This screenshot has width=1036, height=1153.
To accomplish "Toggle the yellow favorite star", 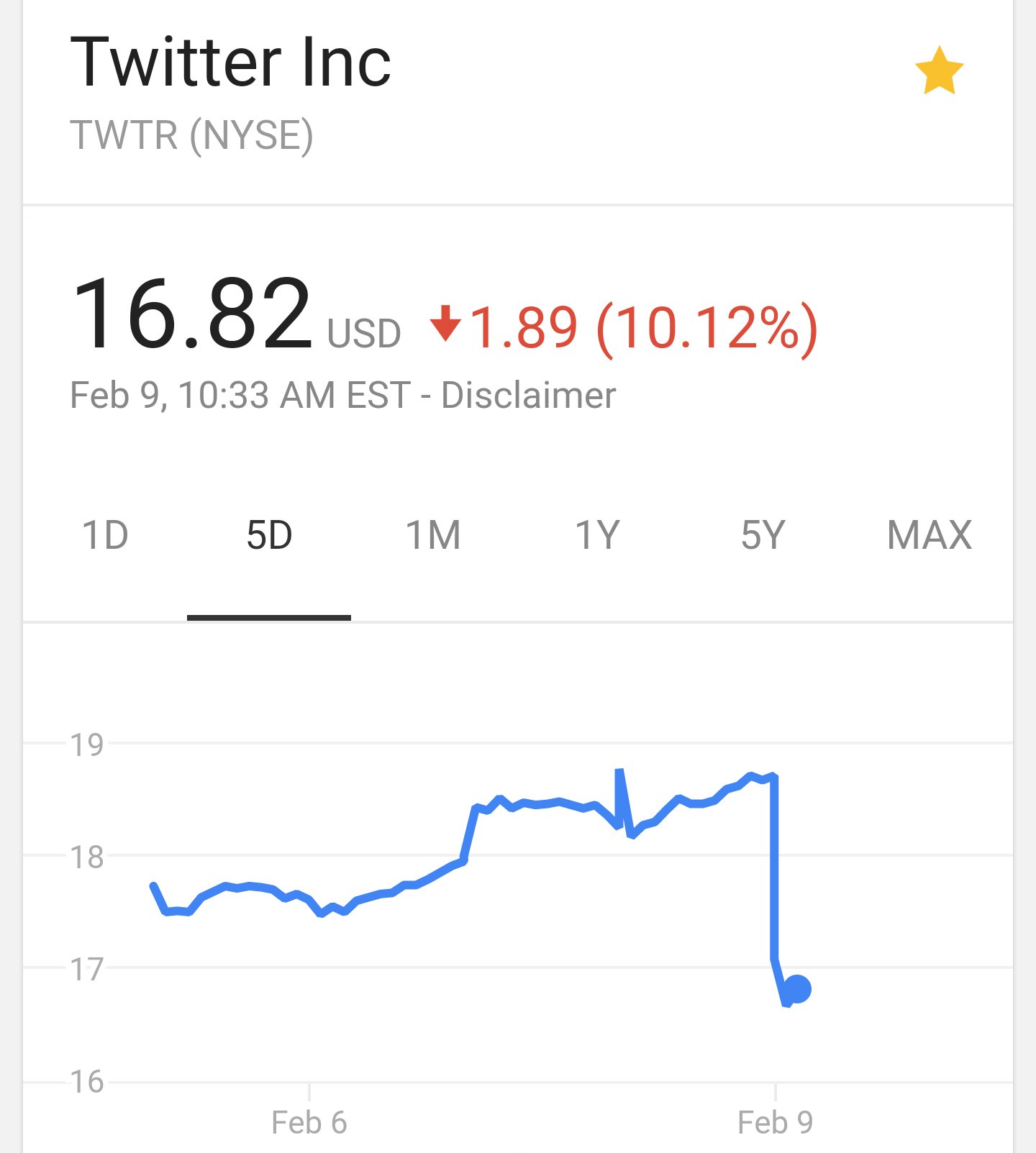I will tap(939, 70).
